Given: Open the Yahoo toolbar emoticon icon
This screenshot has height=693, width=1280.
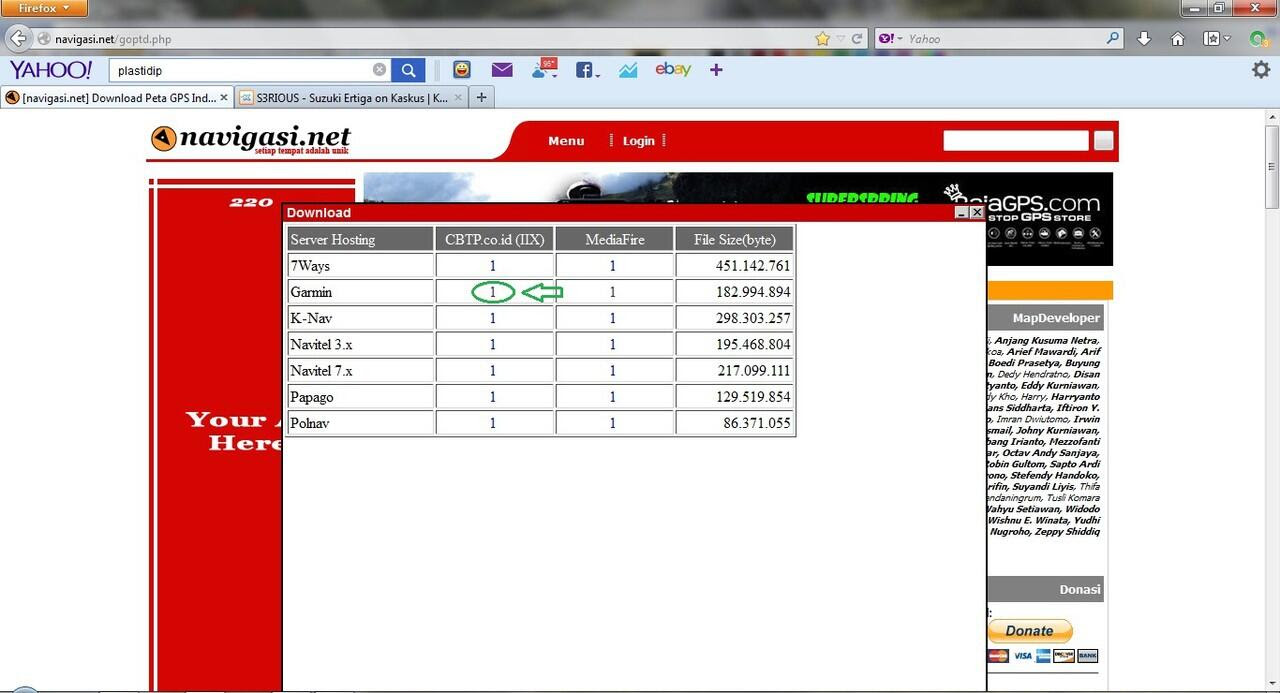Looking at the screenshot, I should [461, 70].
